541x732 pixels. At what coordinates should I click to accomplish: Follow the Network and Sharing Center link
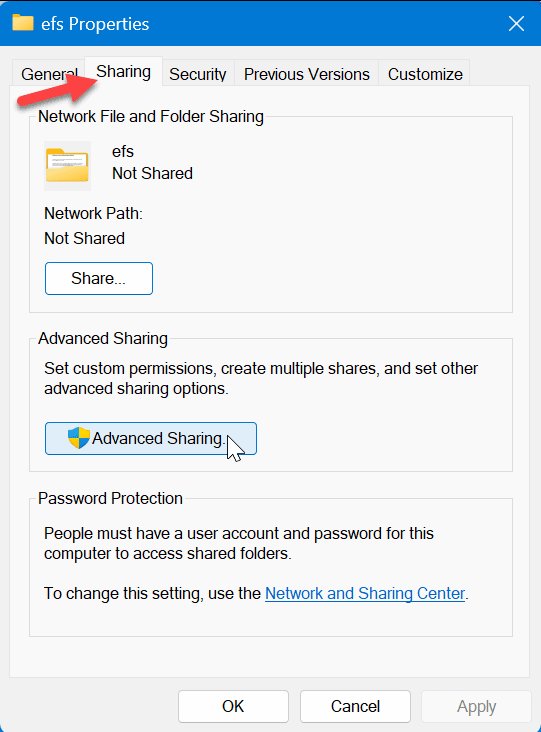(x=365, y=593)
